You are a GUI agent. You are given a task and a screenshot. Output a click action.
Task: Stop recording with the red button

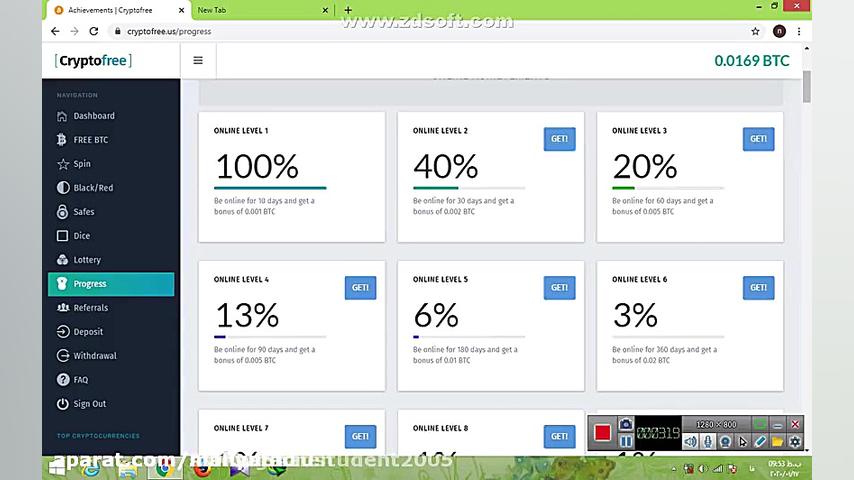click(603, 433)
